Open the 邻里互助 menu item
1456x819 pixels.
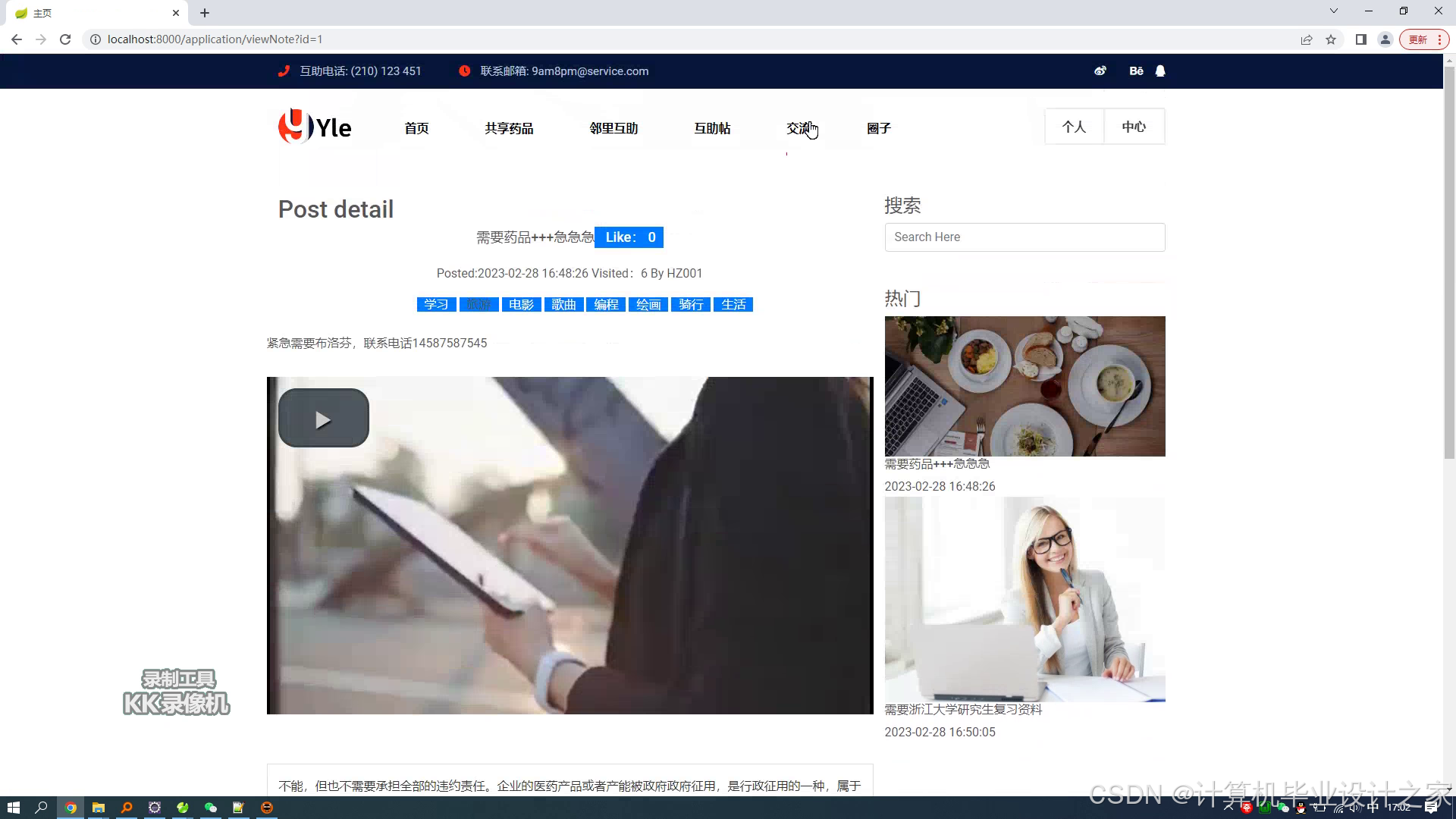coord(613,128)
